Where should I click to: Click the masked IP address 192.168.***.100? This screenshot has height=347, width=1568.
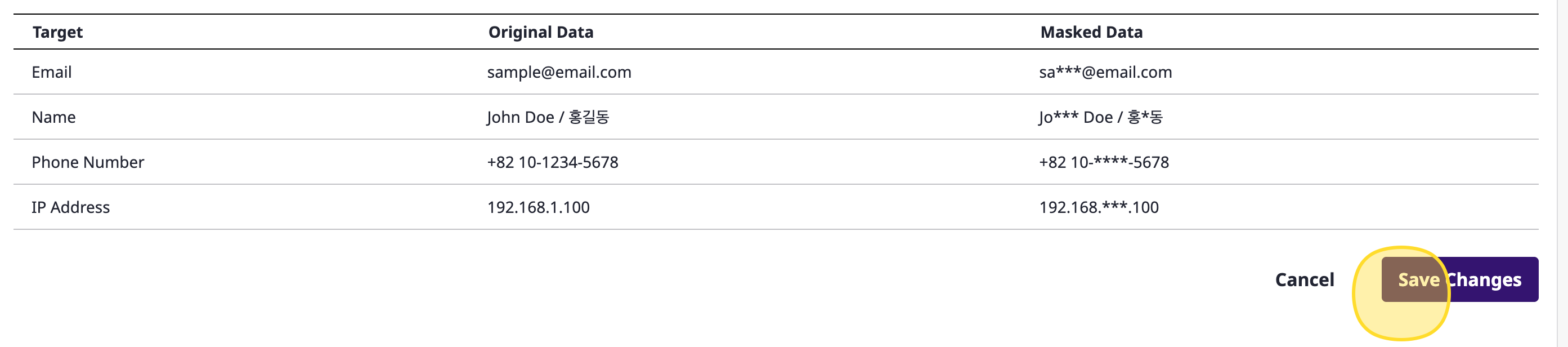coord(1099,208)
